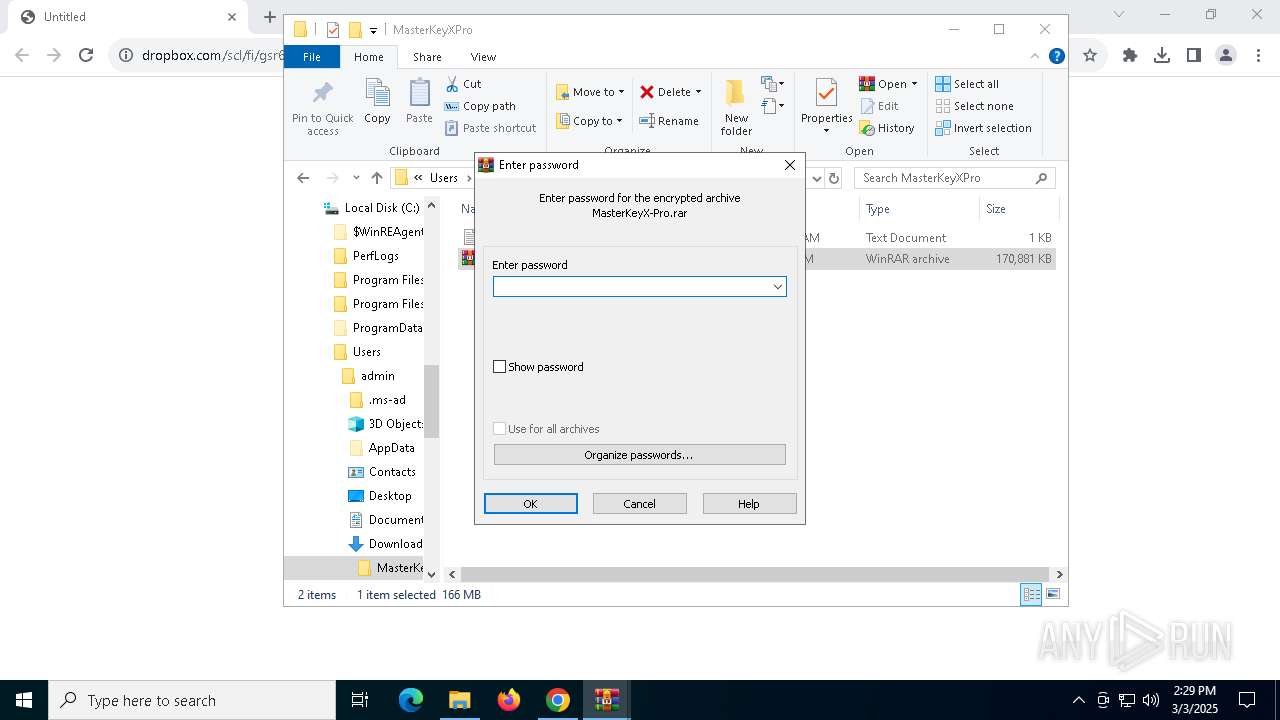Screen dimensions: 1280x720
Task: Click Organize passwords button
Action: pos(640,455)
